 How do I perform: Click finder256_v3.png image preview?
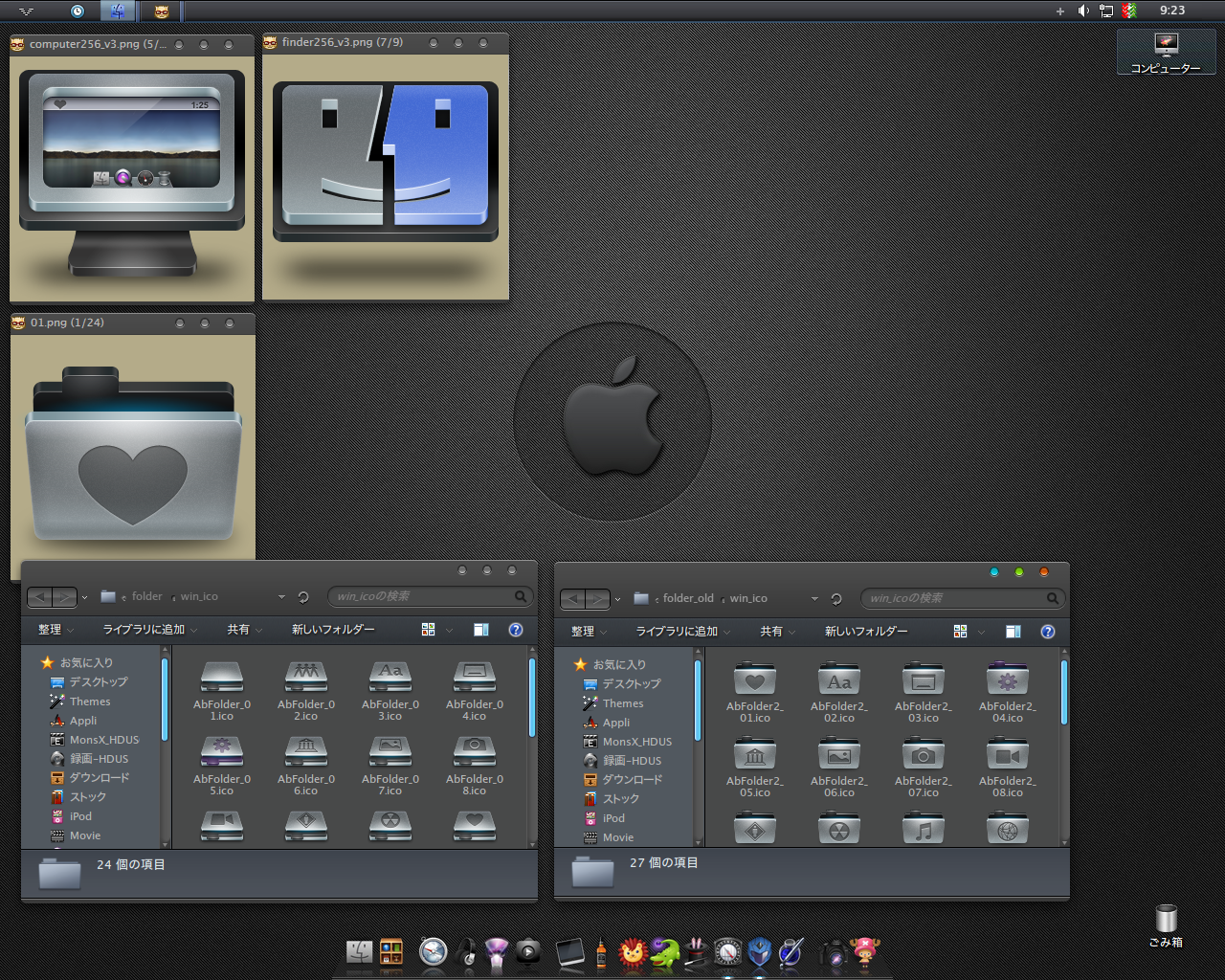point(386,176)
